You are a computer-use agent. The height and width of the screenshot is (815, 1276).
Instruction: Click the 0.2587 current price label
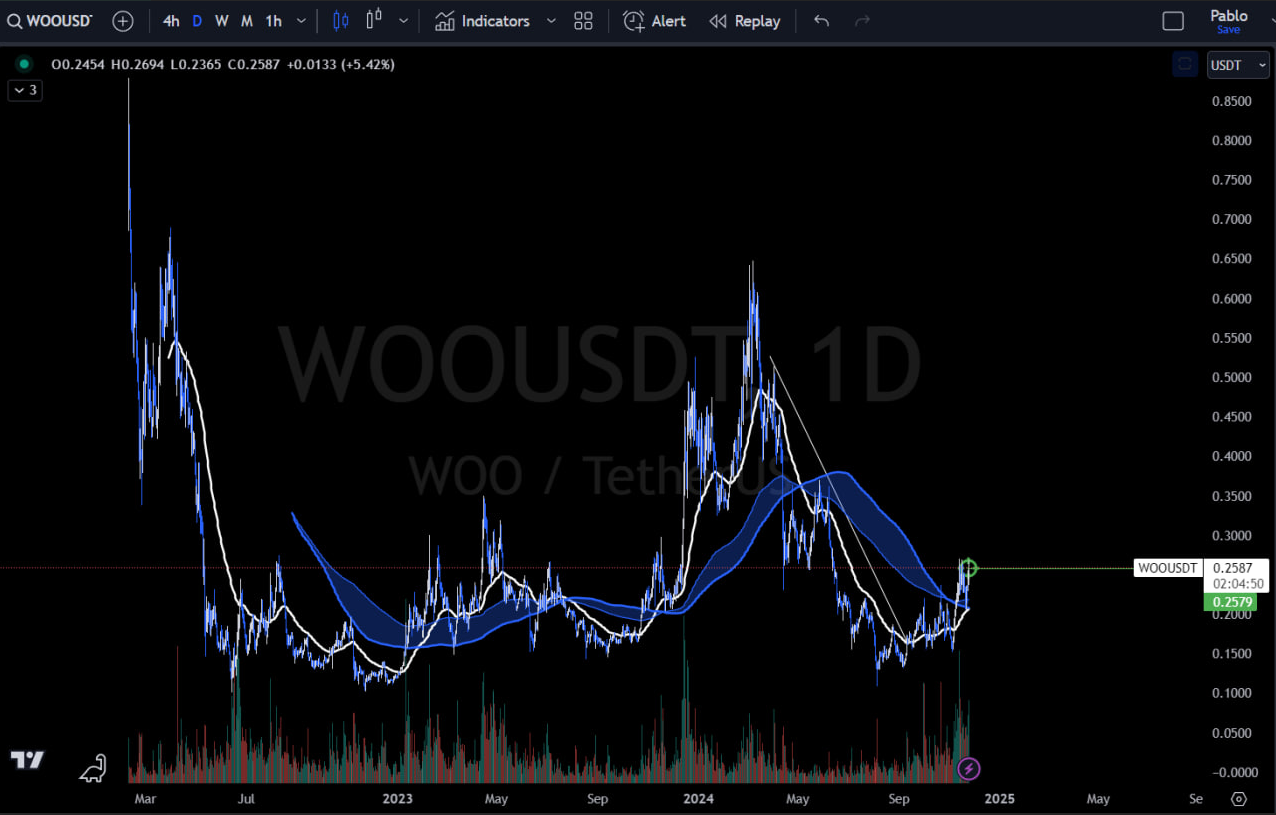1232,568
